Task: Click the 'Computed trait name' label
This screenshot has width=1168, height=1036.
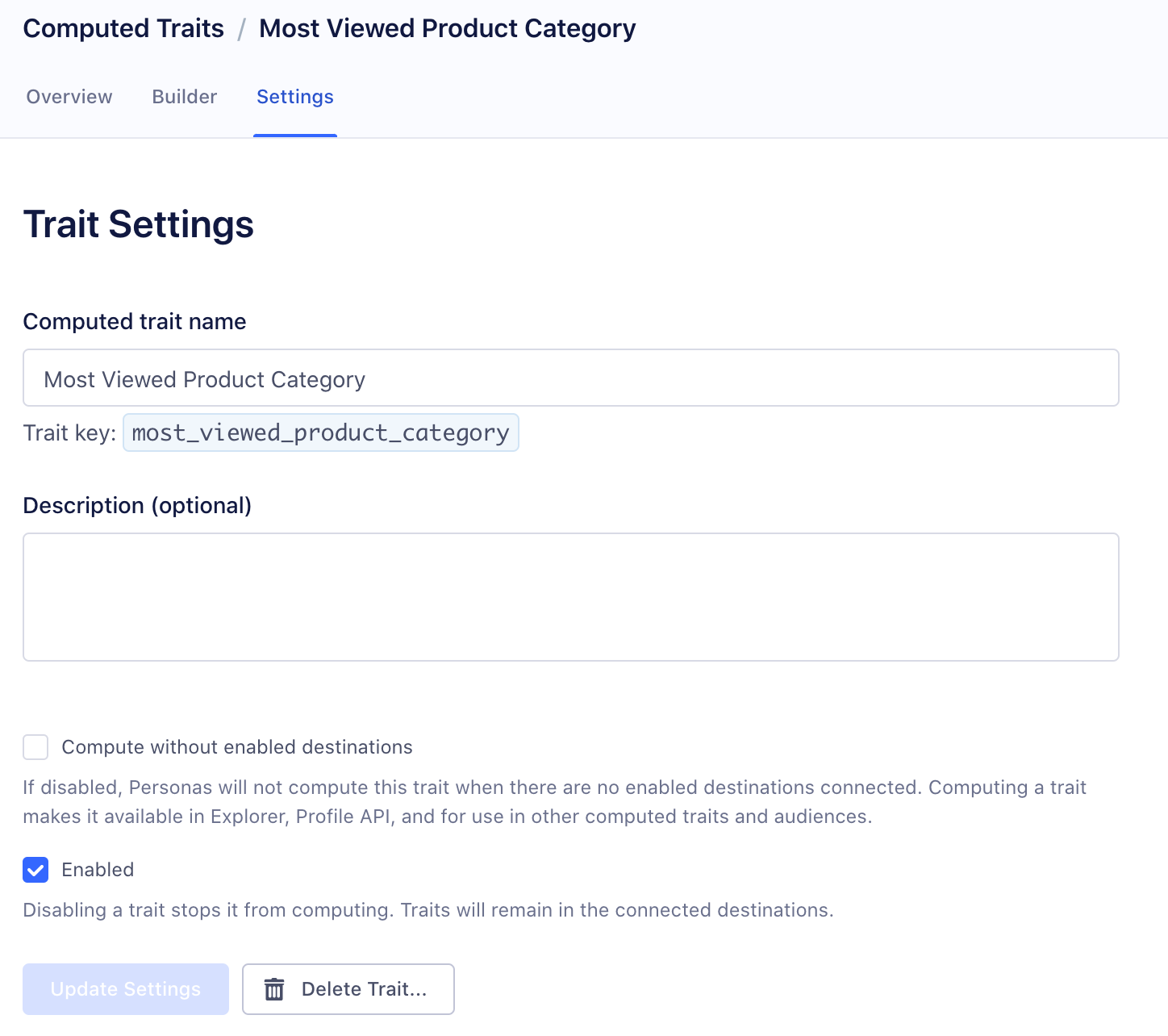Action: click(x=135, y=322)
